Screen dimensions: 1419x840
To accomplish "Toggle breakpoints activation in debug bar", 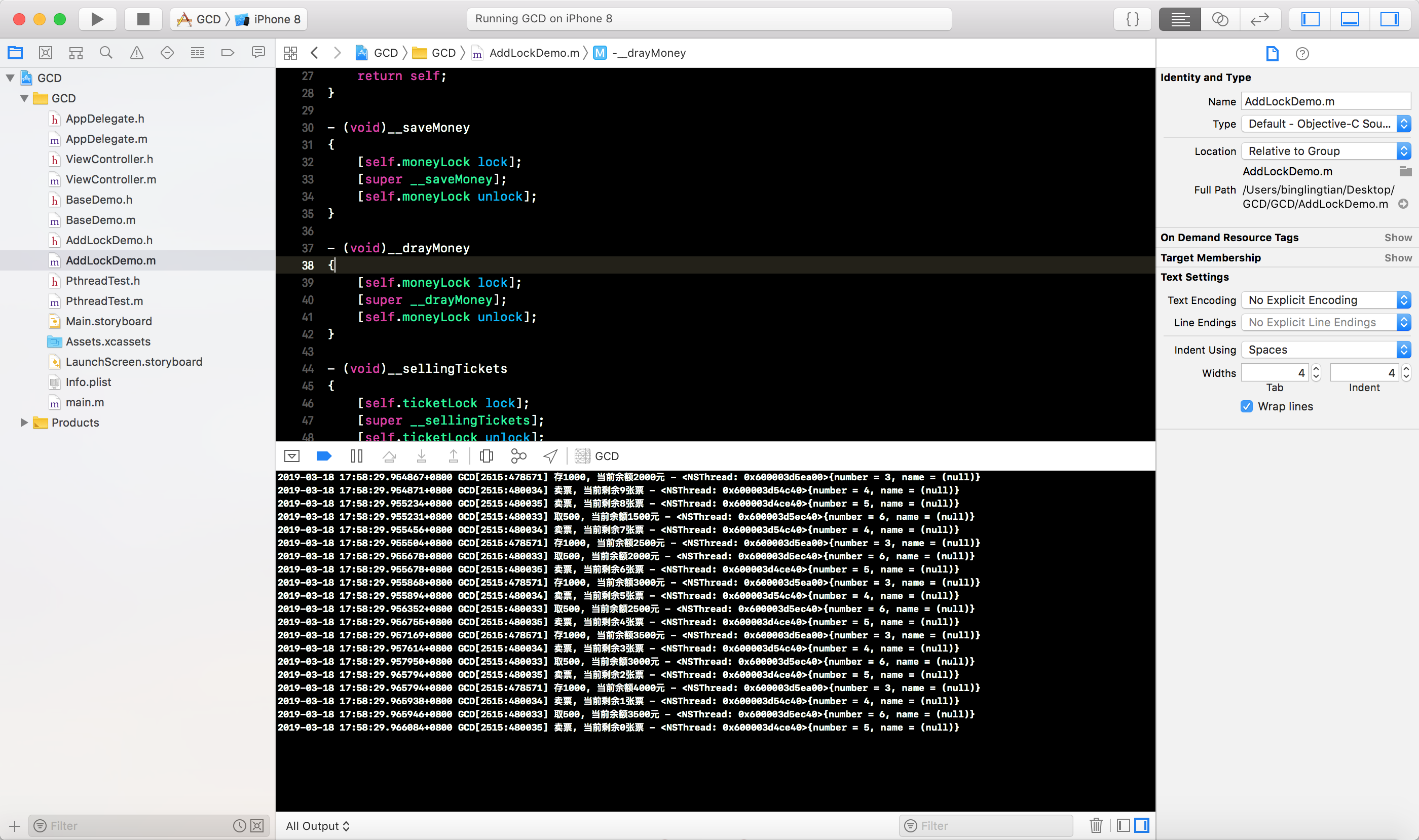I will click(x=324, y=456).
